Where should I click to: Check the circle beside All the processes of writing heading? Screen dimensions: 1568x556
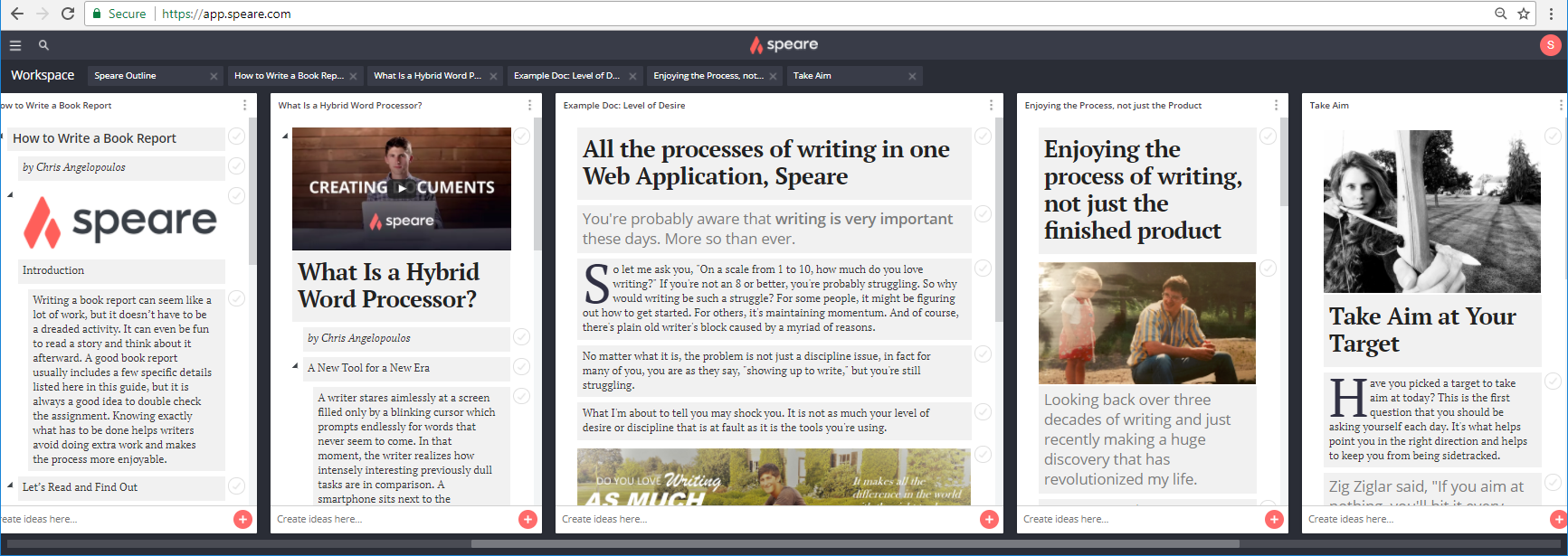coord(983,137)
